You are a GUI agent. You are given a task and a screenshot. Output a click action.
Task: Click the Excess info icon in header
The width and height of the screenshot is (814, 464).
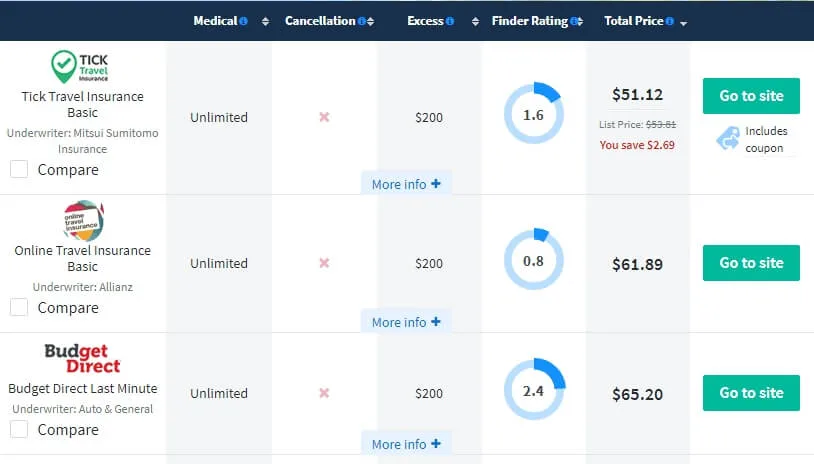[x=450, y=21]
